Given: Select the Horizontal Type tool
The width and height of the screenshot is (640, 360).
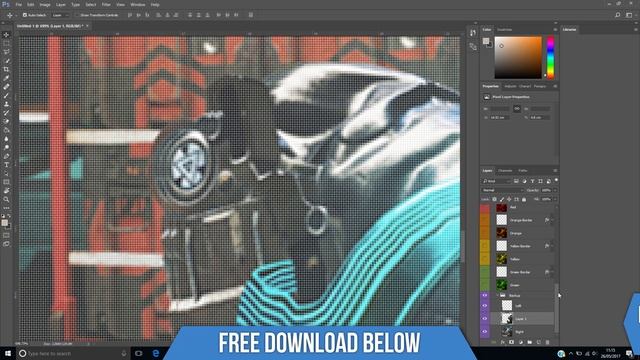Looking at the screenshot, I should (x=6, y=165).
